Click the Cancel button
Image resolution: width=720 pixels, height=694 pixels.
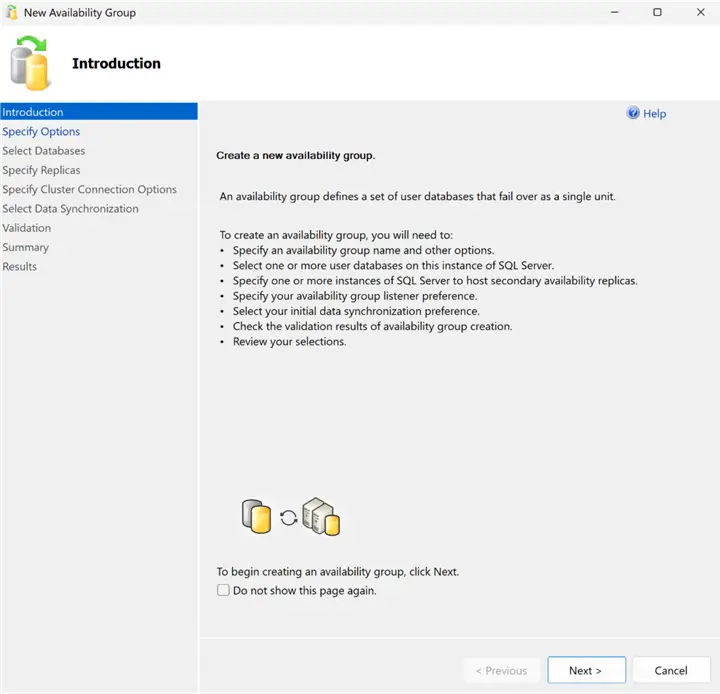coord(671,670)
